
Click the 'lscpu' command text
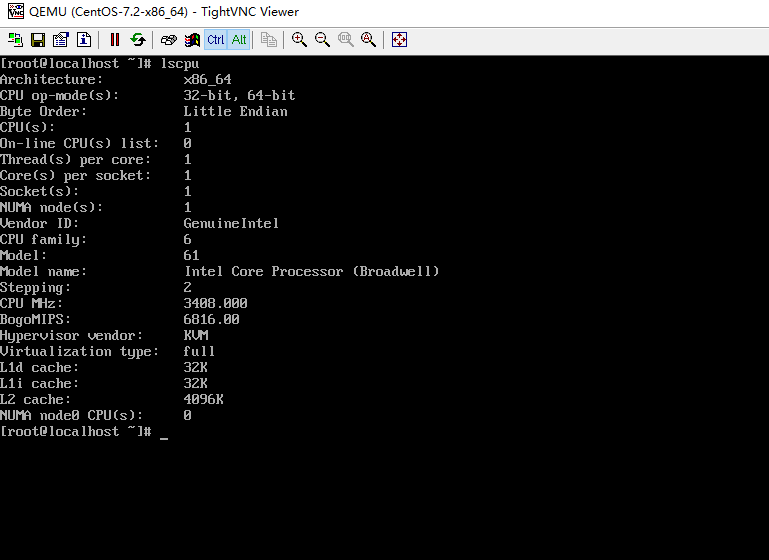click(x=179, y=64)
